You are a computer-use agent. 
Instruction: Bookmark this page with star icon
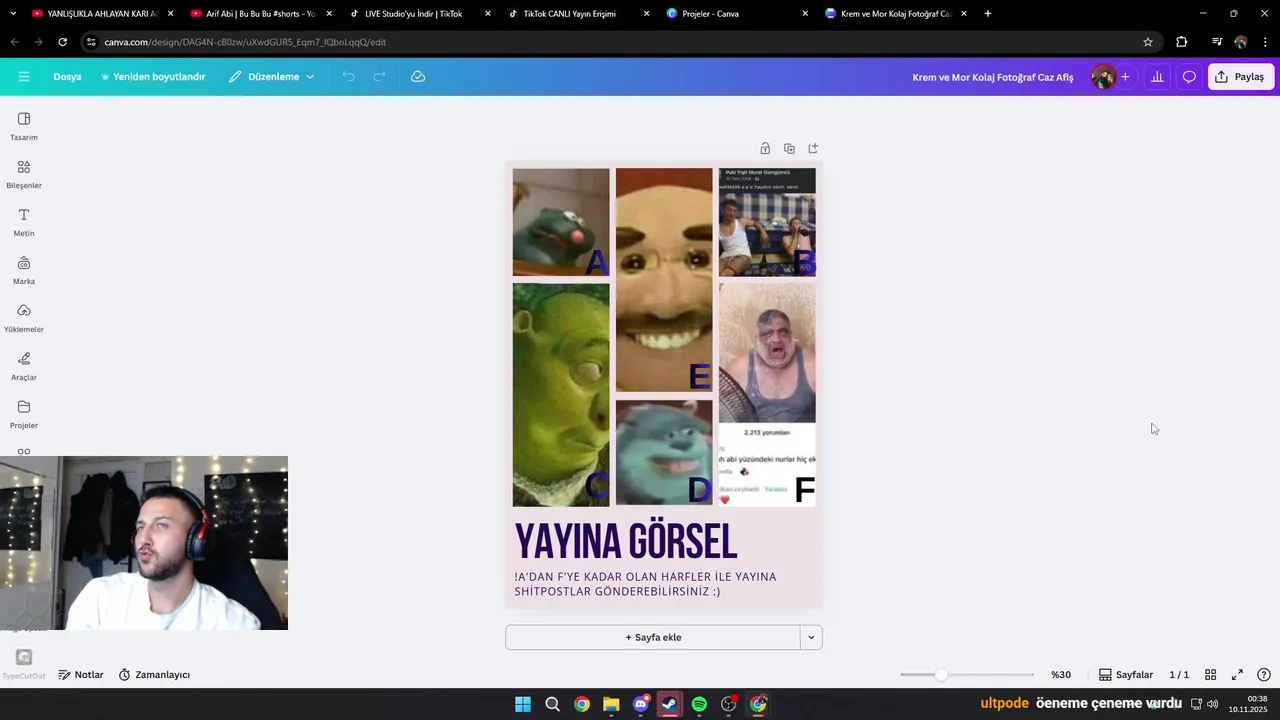coord(1148,42)
